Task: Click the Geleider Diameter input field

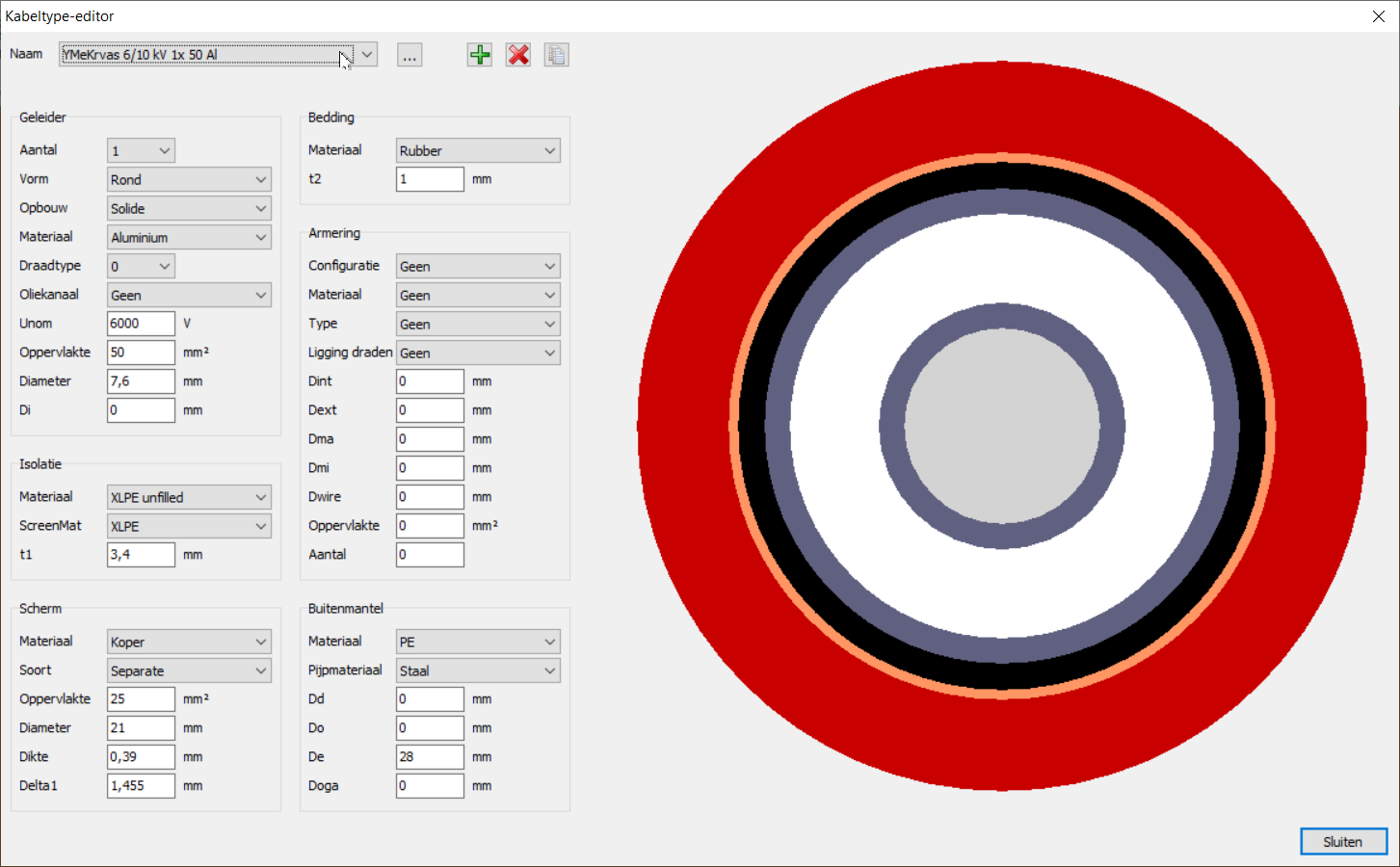Action: pyautogui.click(x=141, y=381)
